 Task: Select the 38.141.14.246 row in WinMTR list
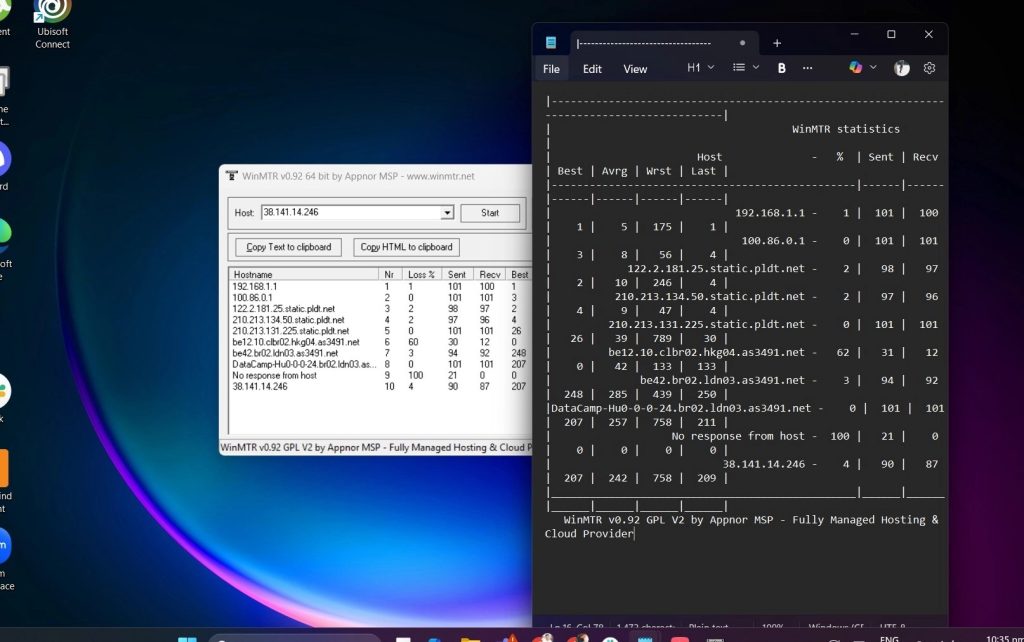pos(381,387)
